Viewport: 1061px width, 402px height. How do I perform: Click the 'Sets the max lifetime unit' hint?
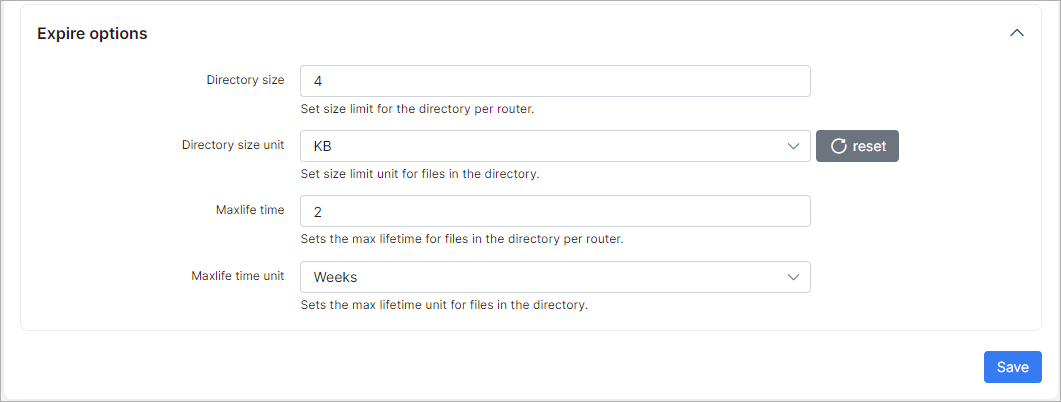(x=444, y=305)
